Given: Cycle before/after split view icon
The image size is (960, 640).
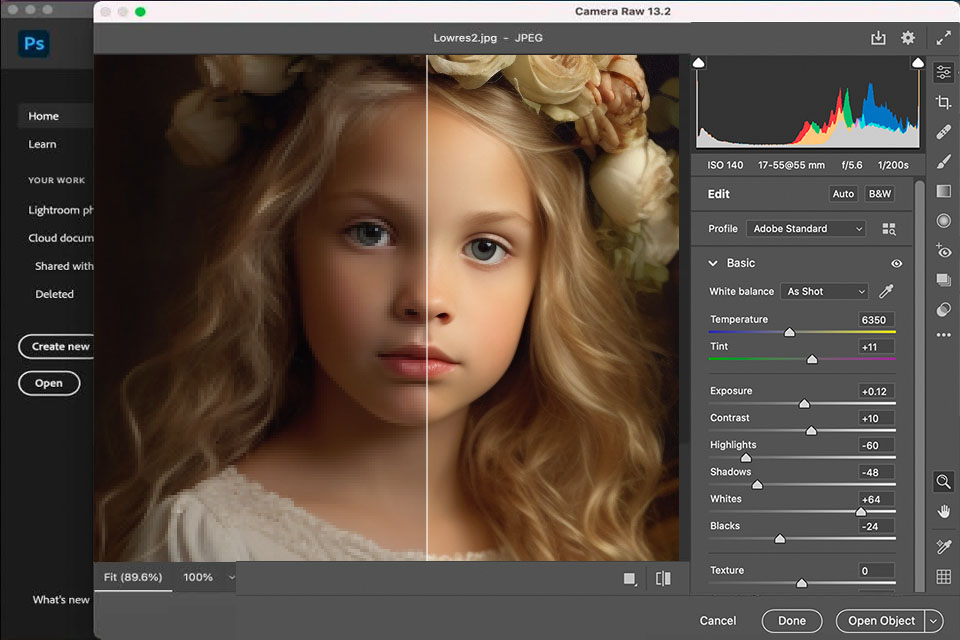Looking at the screenshot, I should 663,578.
